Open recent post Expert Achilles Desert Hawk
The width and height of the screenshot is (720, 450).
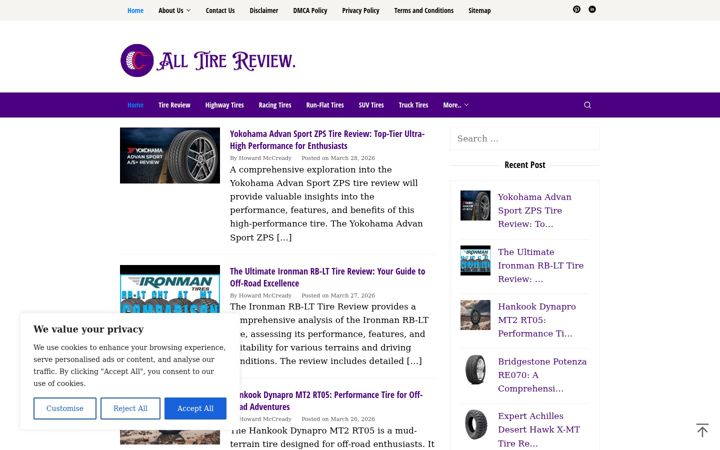[x=539, y=429]
